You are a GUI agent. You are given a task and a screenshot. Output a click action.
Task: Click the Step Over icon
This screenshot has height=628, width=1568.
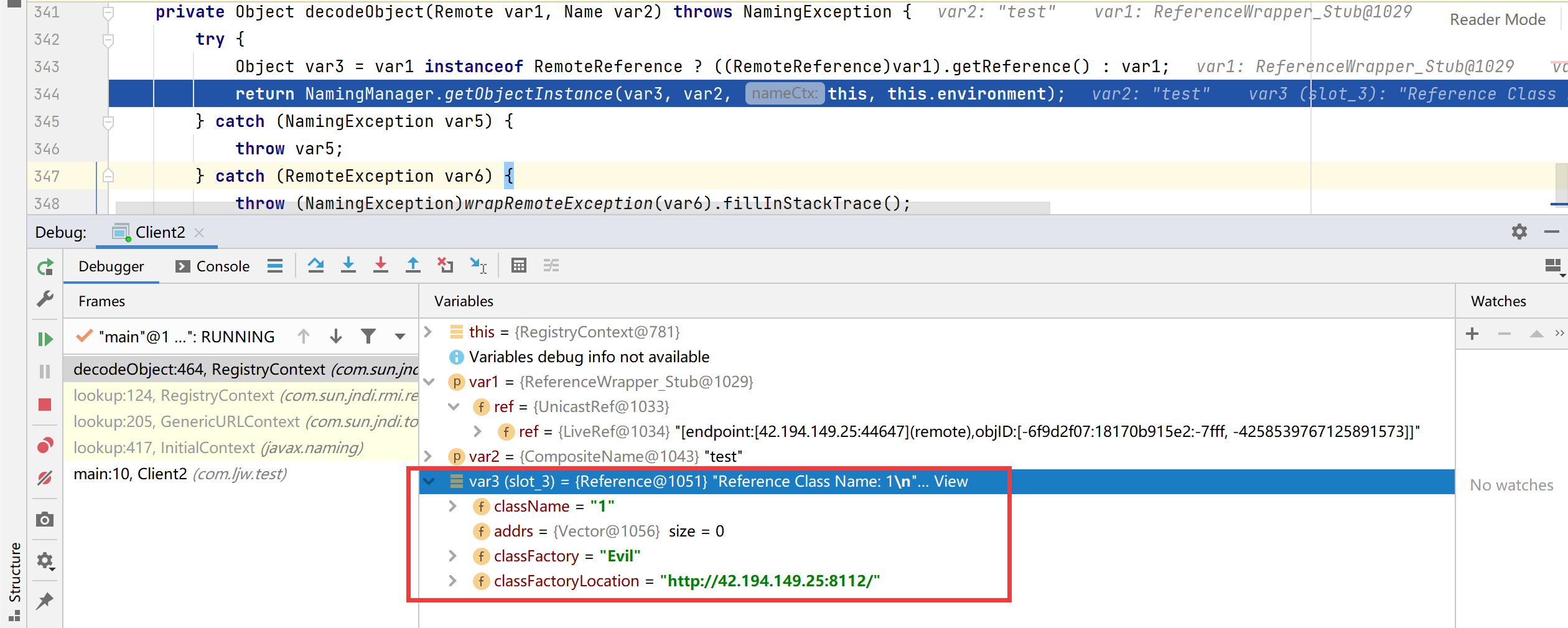[x=316, y=266]
